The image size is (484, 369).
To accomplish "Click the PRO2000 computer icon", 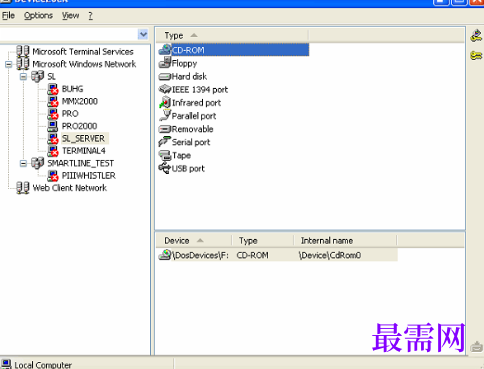I will pos(53,126).
